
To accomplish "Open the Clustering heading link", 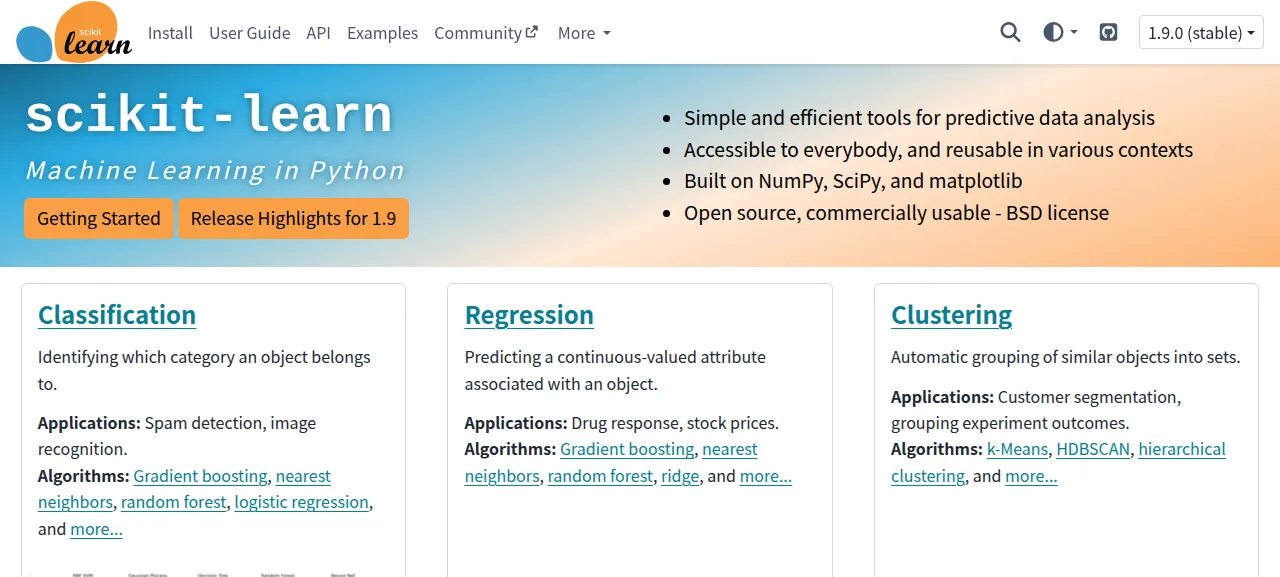I will [951, 315].
